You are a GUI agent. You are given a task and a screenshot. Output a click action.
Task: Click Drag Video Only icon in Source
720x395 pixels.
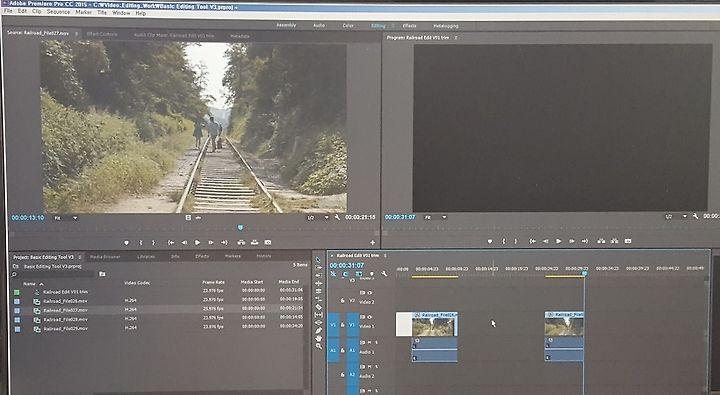[188, 217]
